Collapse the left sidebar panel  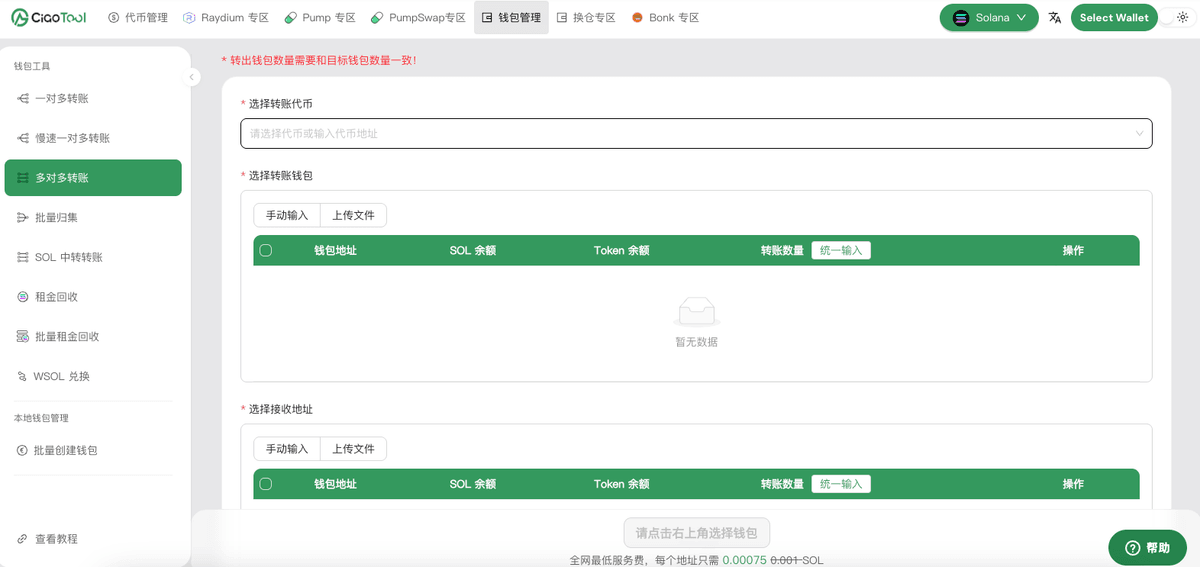click(193, 77)
